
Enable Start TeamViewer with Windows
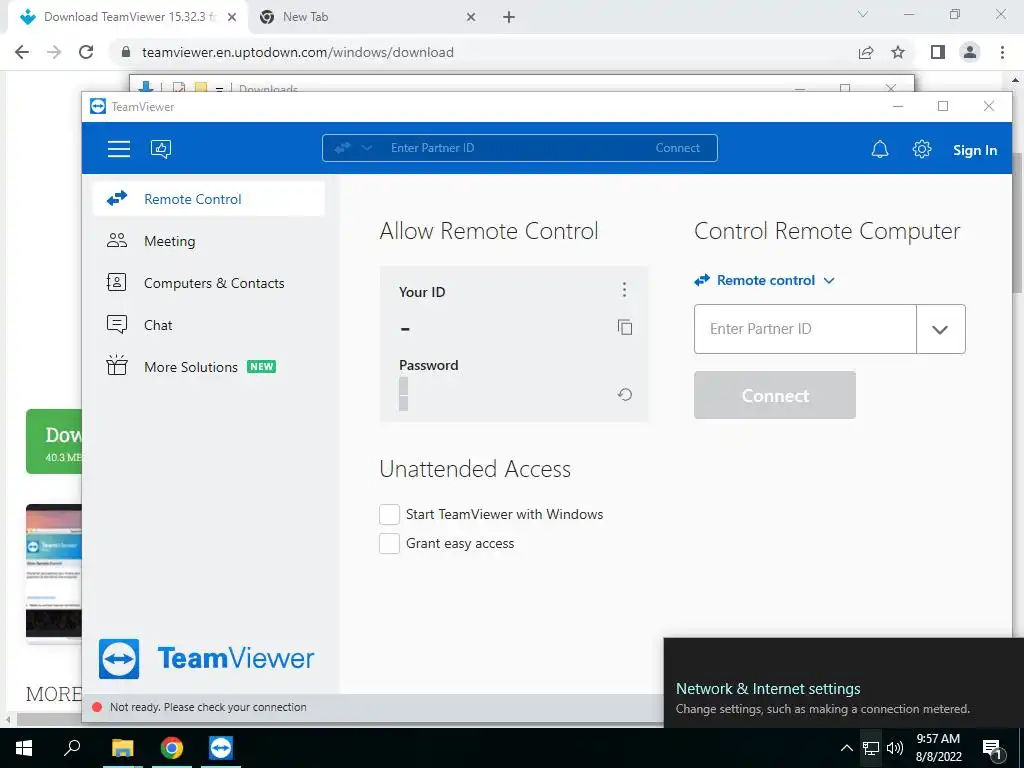(x=389, y=515)
